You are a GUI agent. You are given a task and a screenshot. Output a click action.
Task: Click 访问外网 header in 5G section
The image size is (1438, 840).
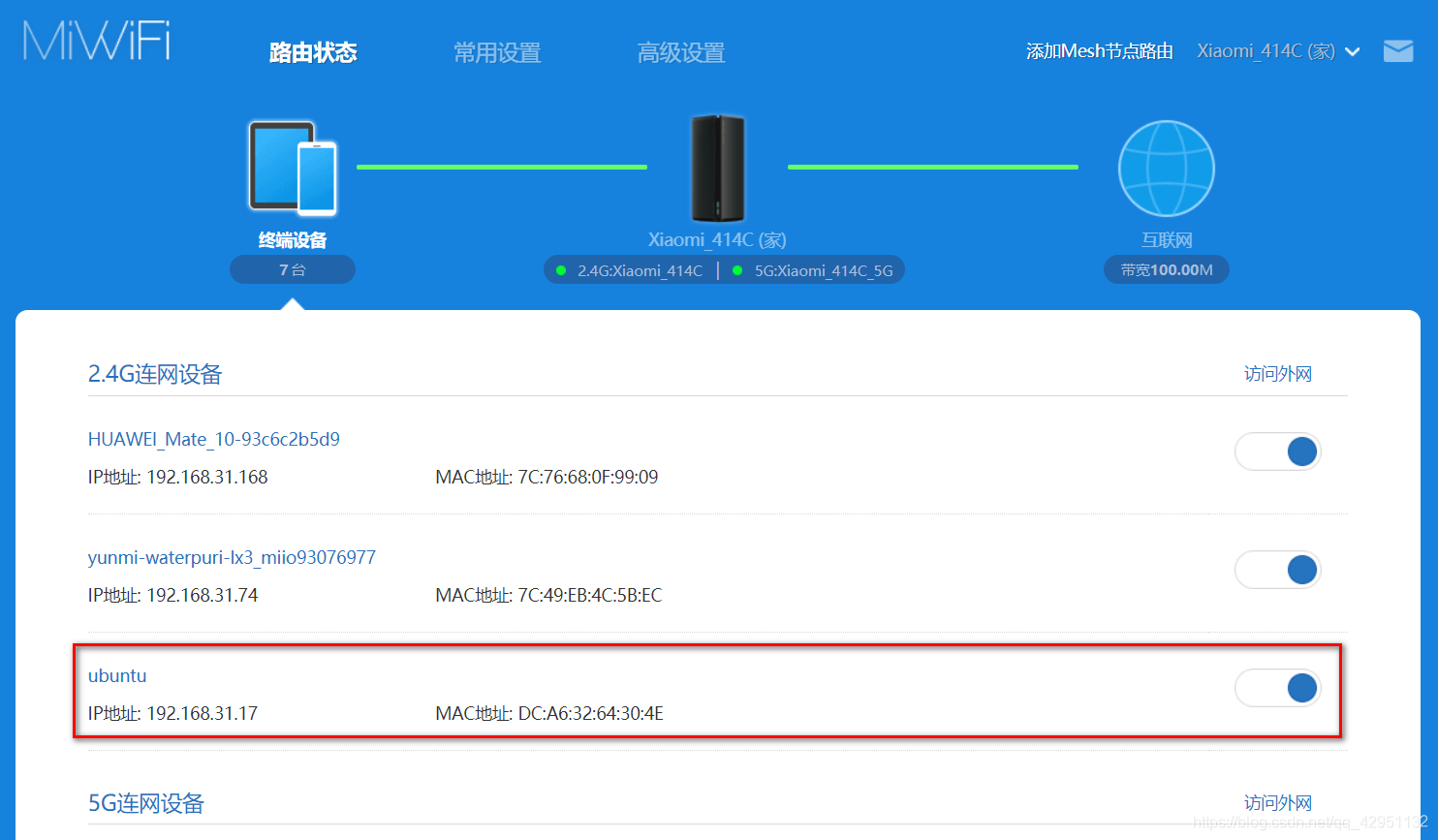point(1278,803)
